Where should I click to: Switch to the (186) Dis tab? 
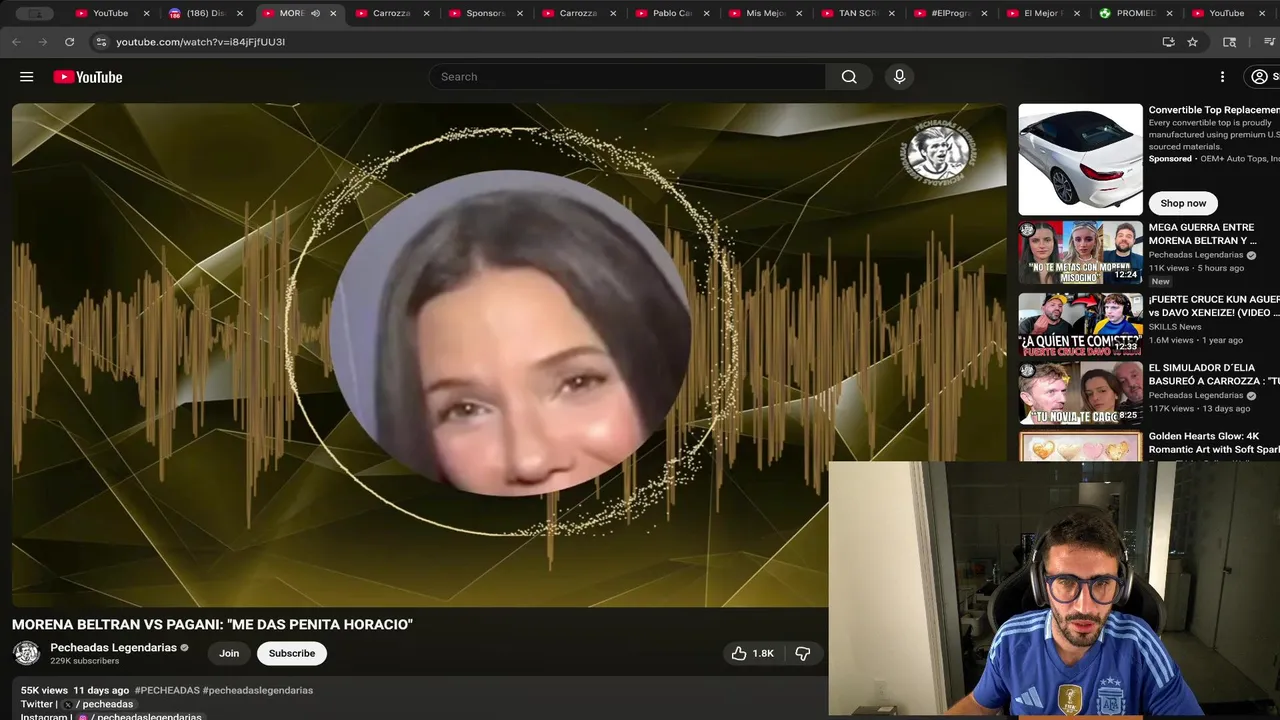pos(206,13)
